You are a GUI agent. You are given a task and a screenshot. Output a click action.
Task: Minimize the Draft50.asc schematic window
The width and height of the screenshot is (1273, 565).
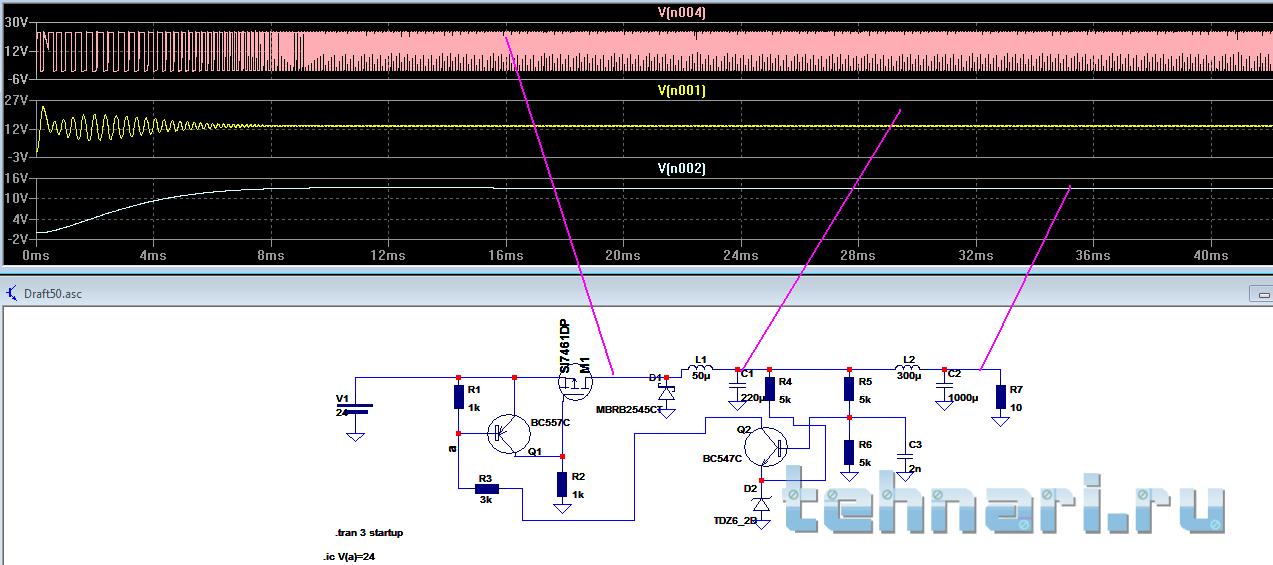click(1259, 294)
